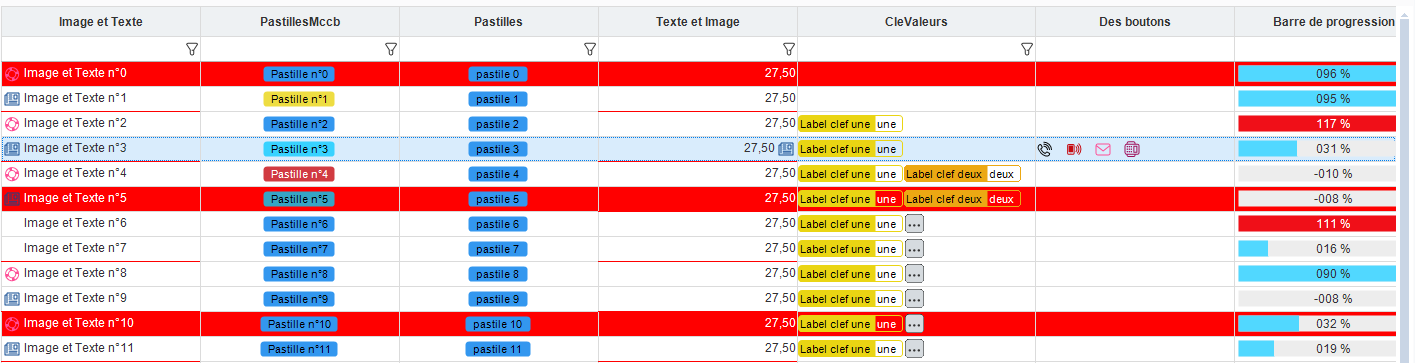
Task: Open the CleValeurs column filter funnel
Action: coord(1027,49)
